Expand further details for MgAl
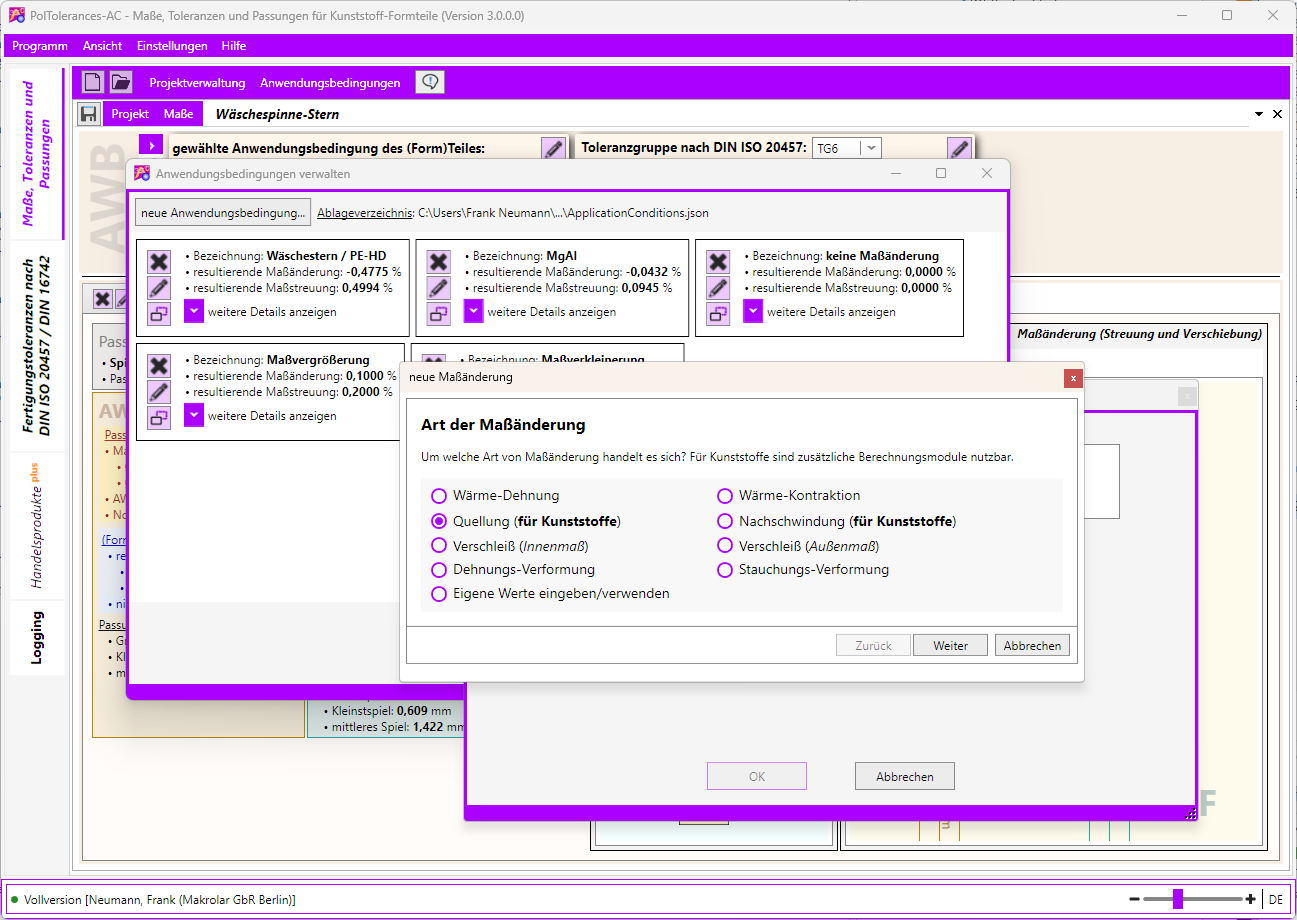Image resolution: width=1297 pixels, height=920 pixels. (474, 311)
